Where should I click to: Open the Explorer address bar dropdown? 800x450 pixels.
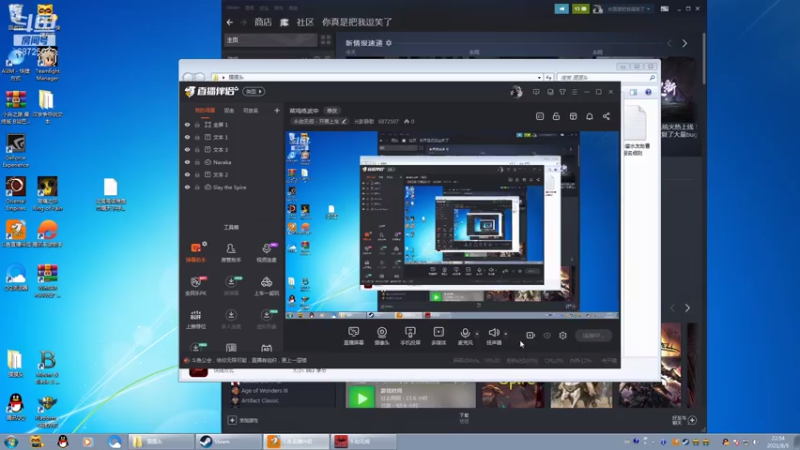pyautogui.click(x=539, y=78)
